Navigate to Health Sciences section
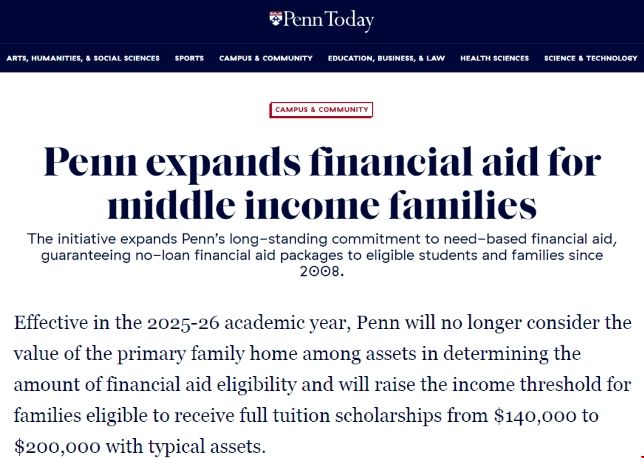 point(494,58)
